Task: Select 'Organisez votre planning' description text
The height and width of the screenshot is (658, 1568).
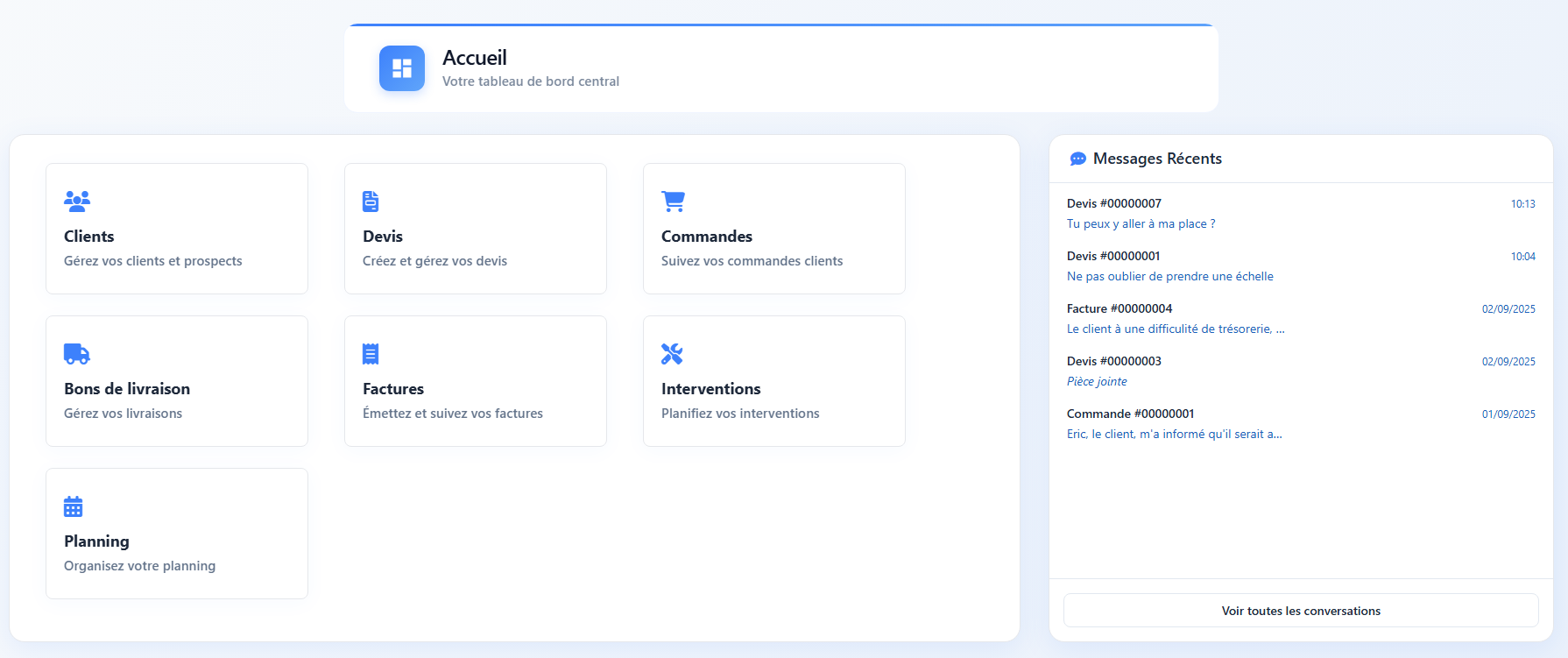Action: pyautogui.click(x=139, y=566)
